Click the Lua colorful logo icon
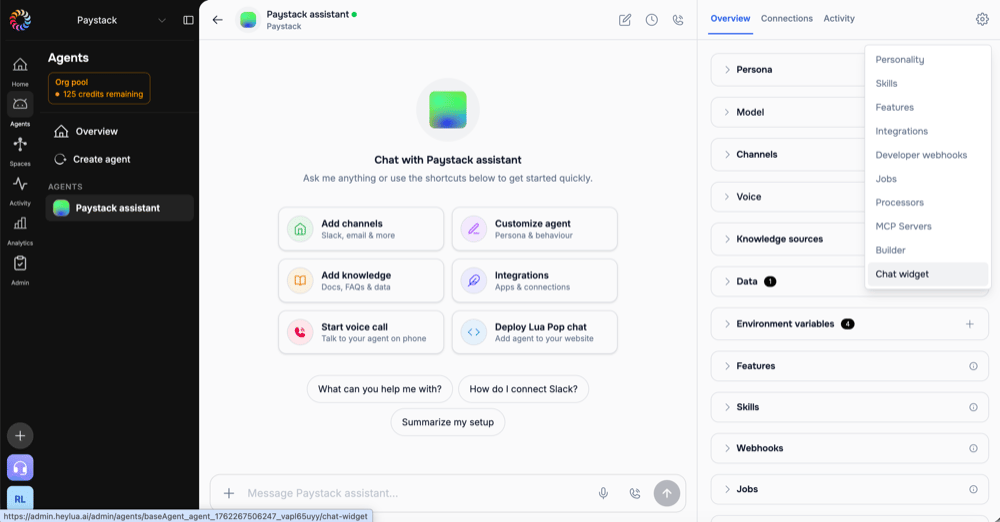1000x522 pixels. [20, 20]
